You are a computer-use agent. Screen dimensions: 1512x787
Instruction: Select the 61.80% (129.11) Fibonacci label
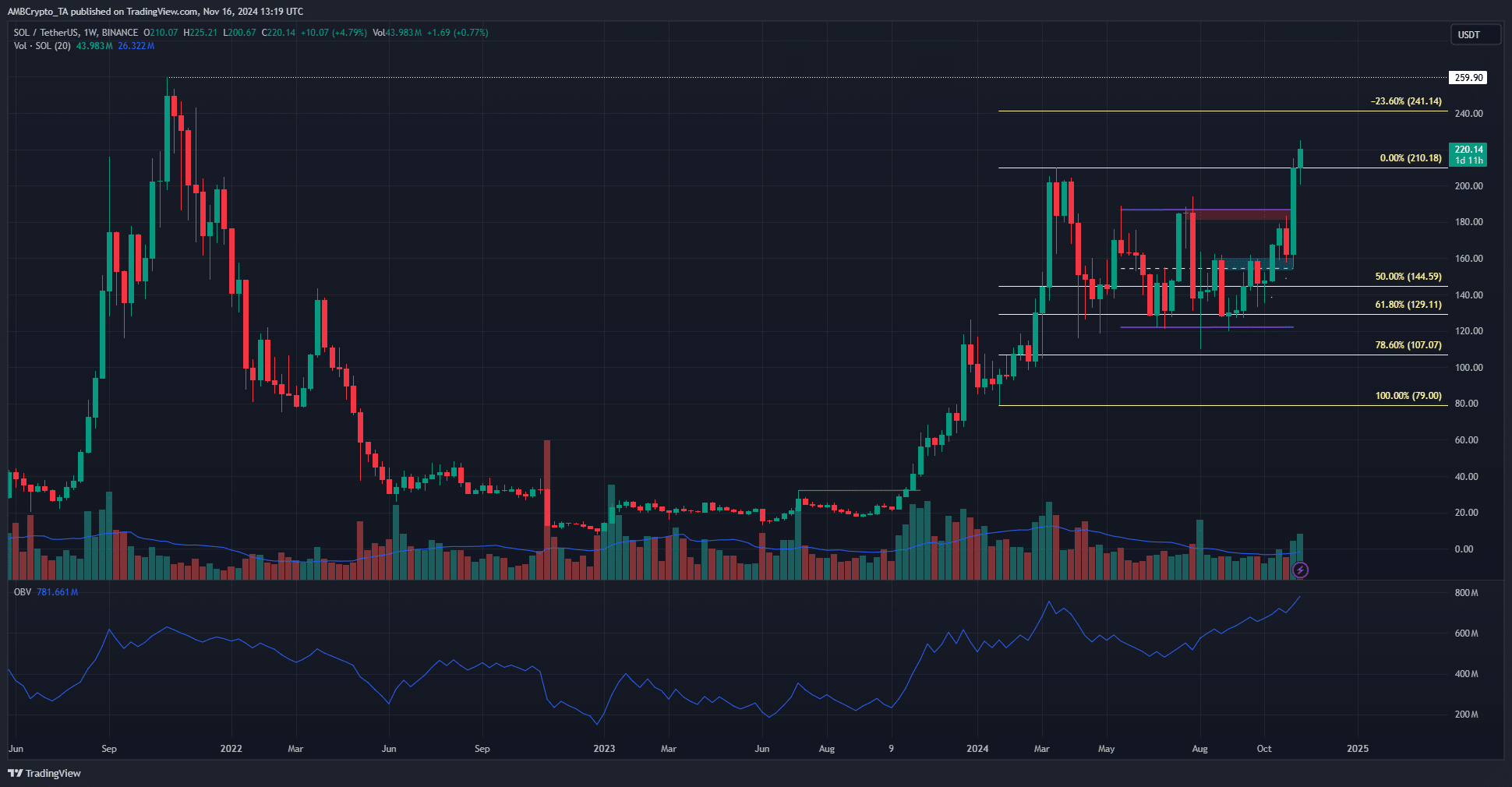point(1408,305)
